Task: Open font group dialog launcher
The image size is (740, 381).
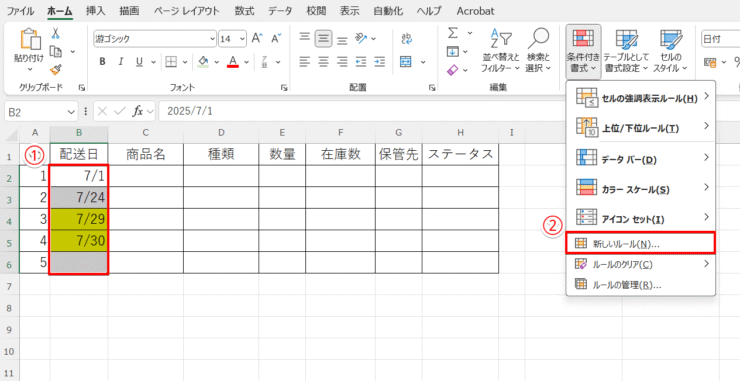Action: [x=285, y=88]
